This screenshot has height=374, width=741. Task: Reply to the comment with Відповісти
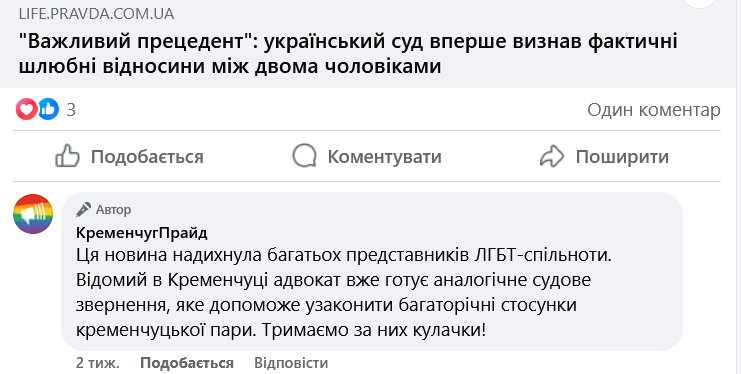coord(291,363)
